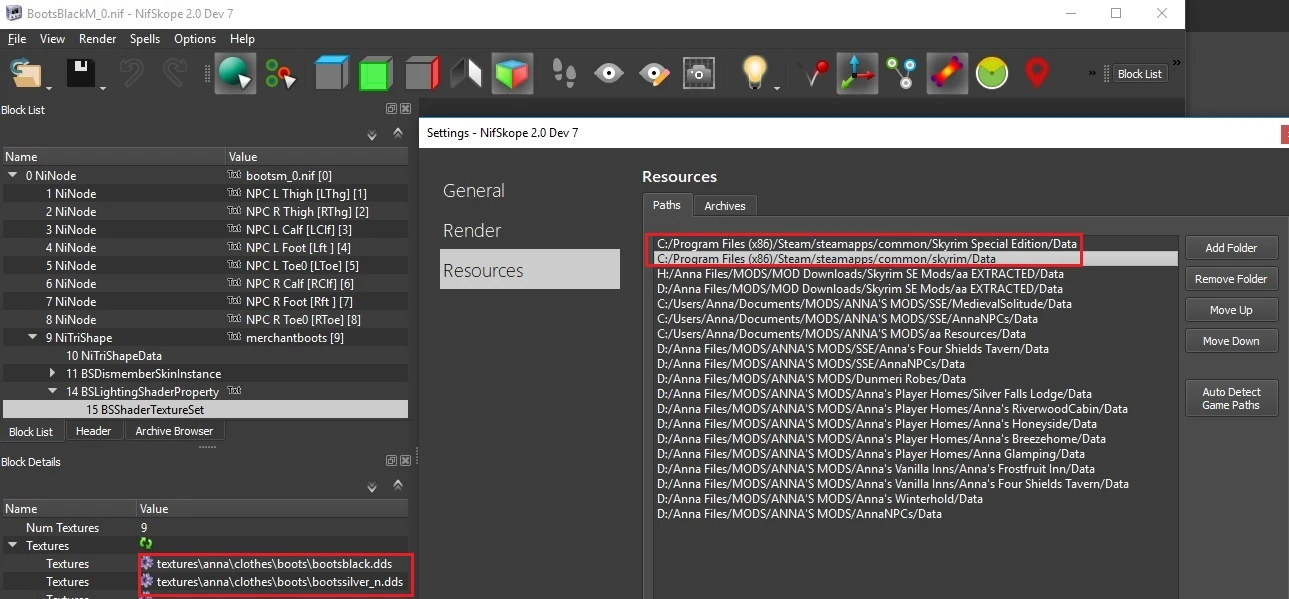
Task: Click green refresh icon in Textures row
Action: coord(147,545)
